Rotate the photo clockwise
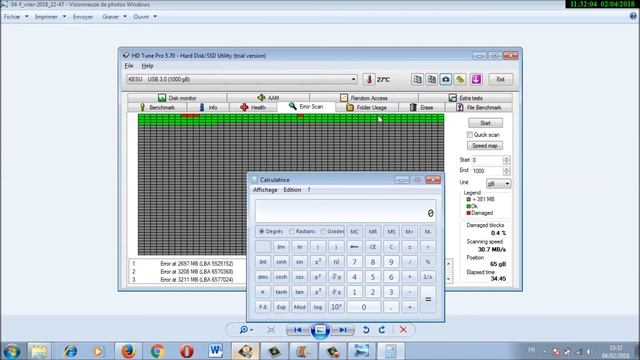 pos(382,330)
